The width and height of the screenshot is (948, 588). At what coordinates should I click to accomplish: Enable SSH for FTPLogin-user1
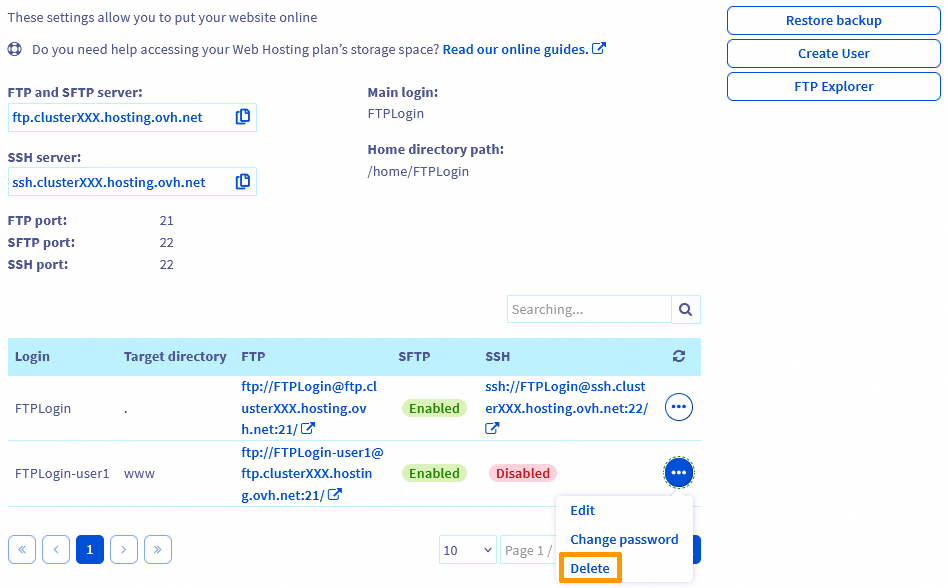(x=522, y=472)
